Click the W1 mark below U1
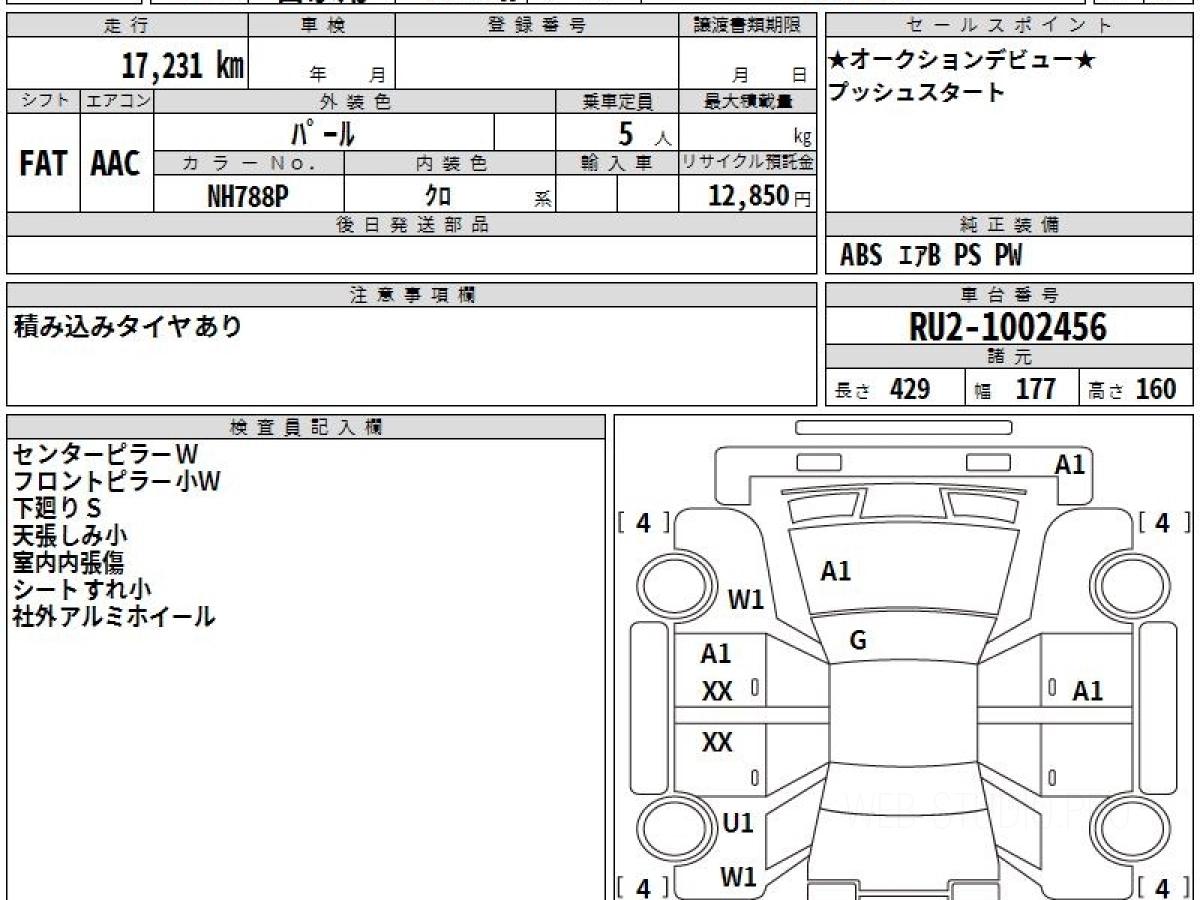Screen dimensions: 1200x900 [739, 877]
